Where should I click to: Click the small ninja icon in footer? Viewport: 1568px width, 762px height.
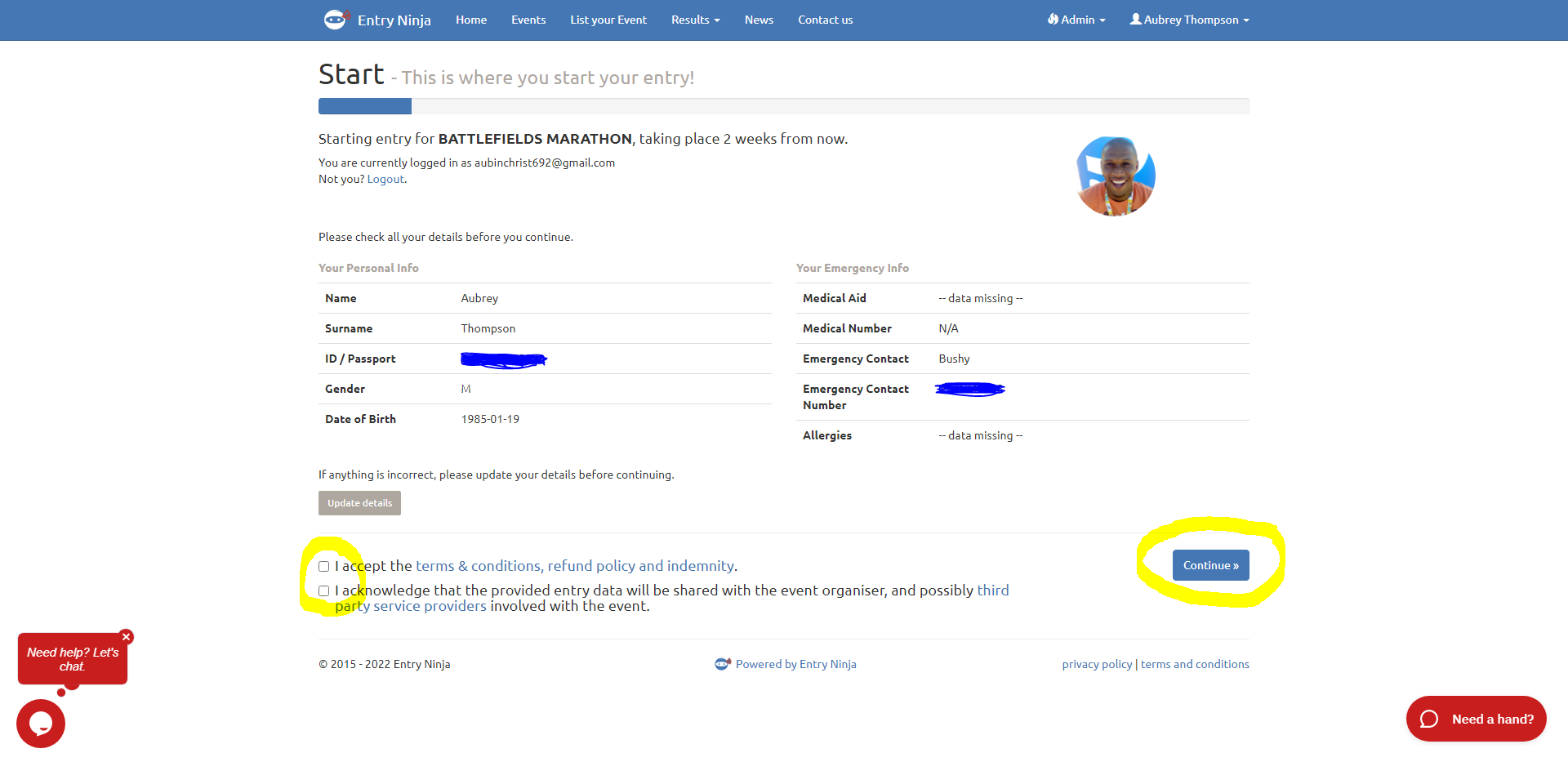pyautogui.click(x=722, y=664)
